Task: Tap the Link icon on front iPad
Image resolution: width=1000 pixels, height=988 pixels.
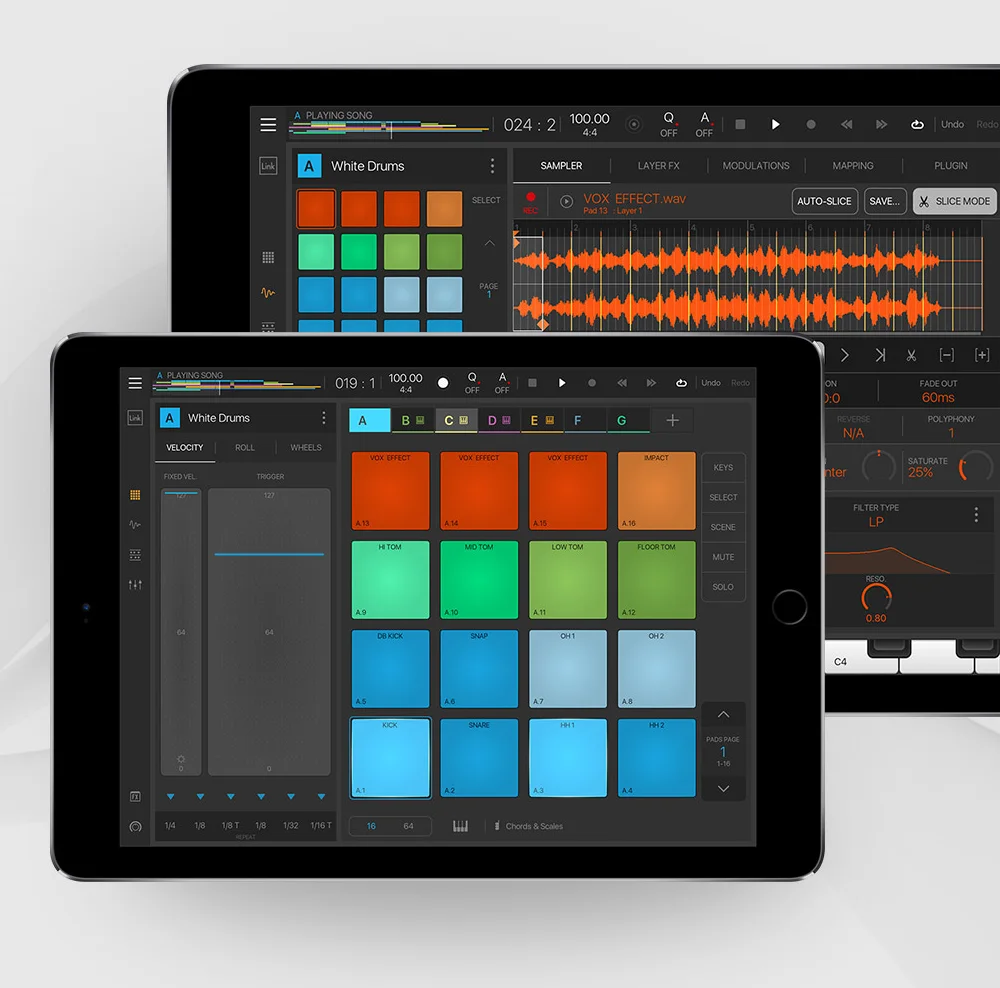Action: [x=135, y=418]
